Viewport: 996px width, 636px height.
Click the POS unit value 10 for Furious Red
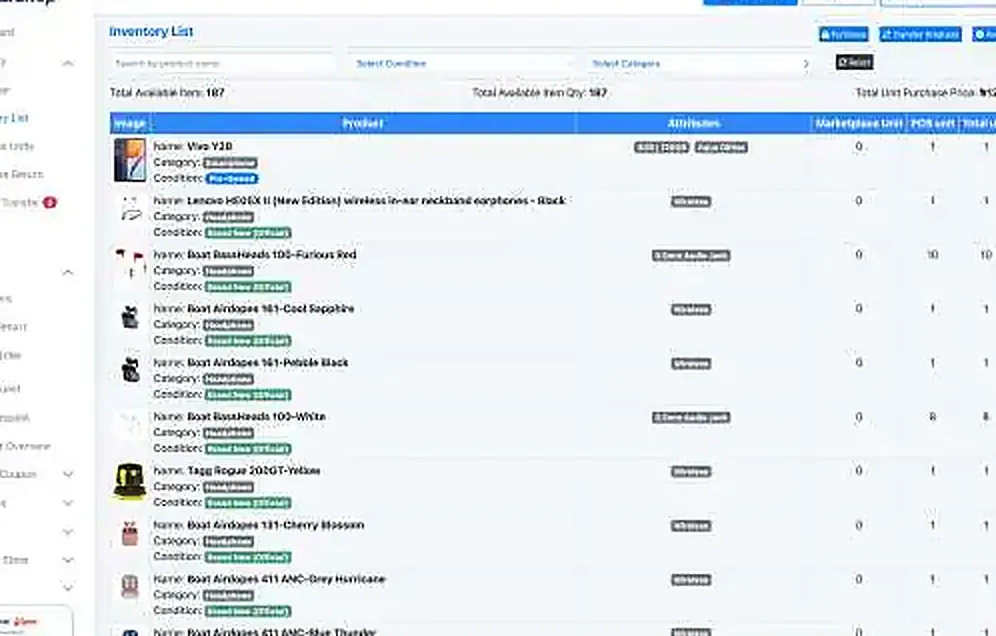(932, 255)
